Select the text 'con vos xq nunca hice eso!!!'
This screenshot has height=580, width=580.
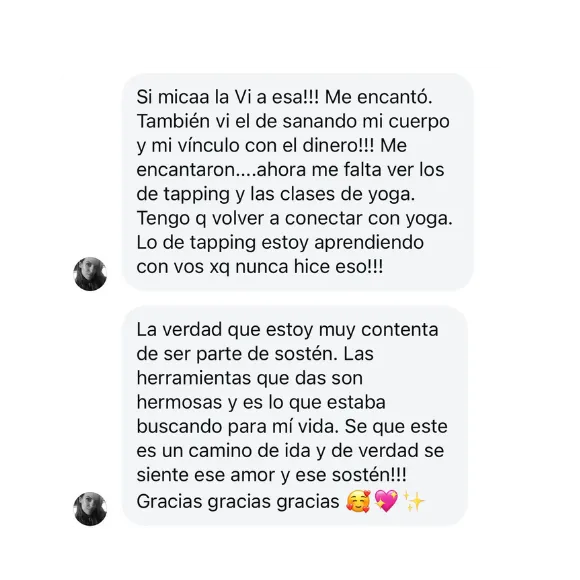pos(260,267)
